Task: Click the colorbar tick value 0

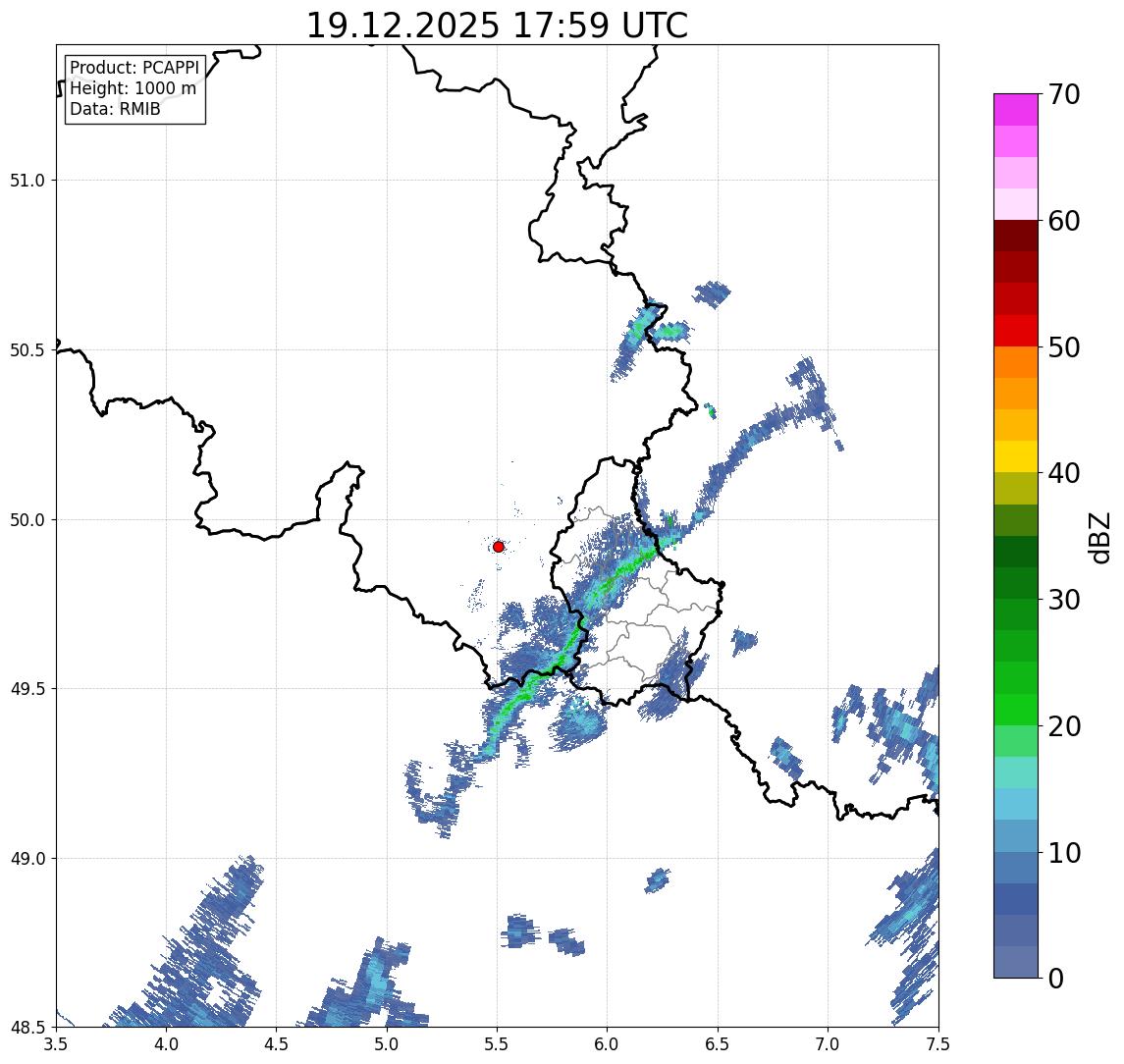Action: [x=1056, y=978]
